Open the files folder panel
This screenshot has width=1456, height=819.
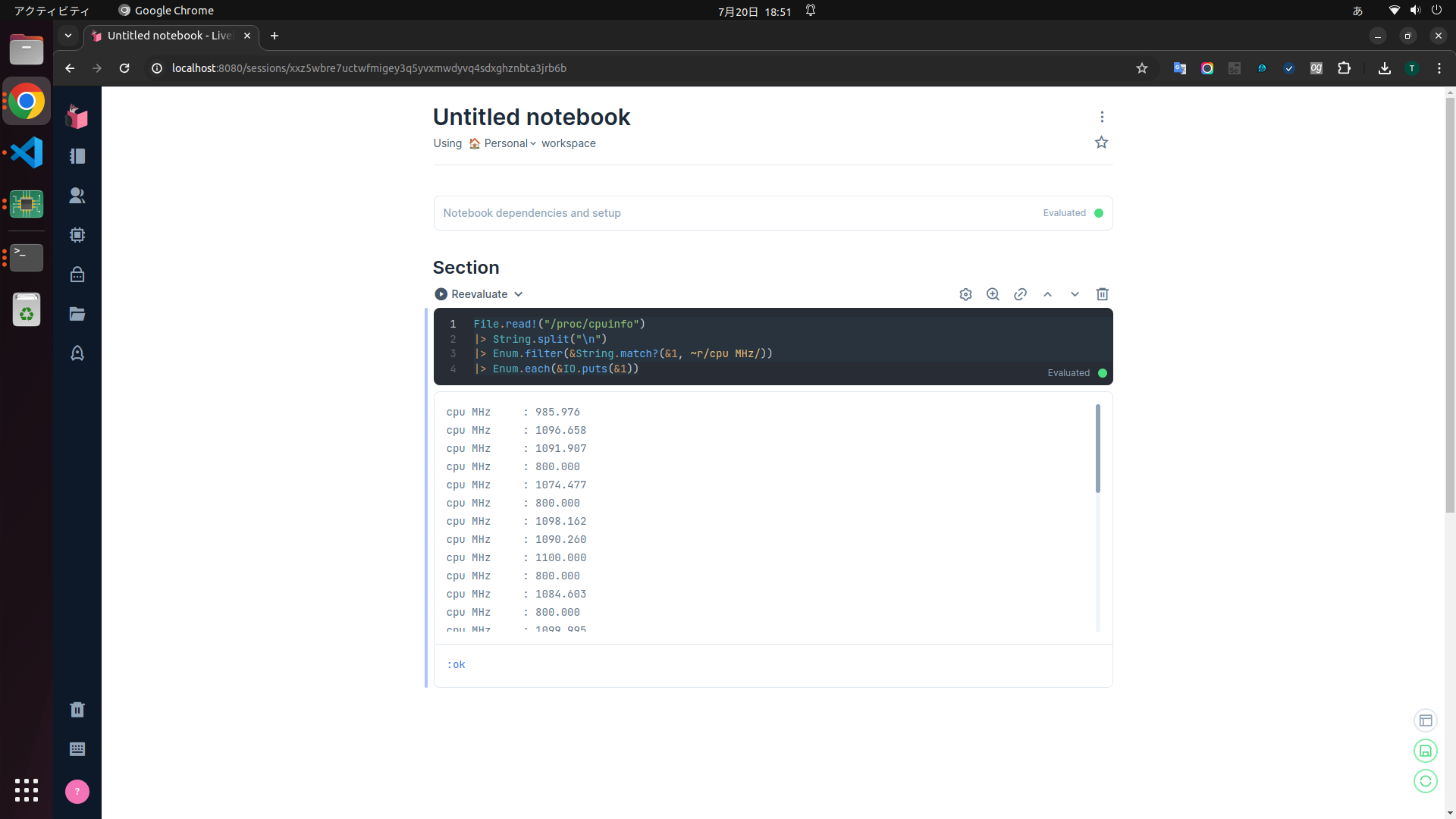77,314
